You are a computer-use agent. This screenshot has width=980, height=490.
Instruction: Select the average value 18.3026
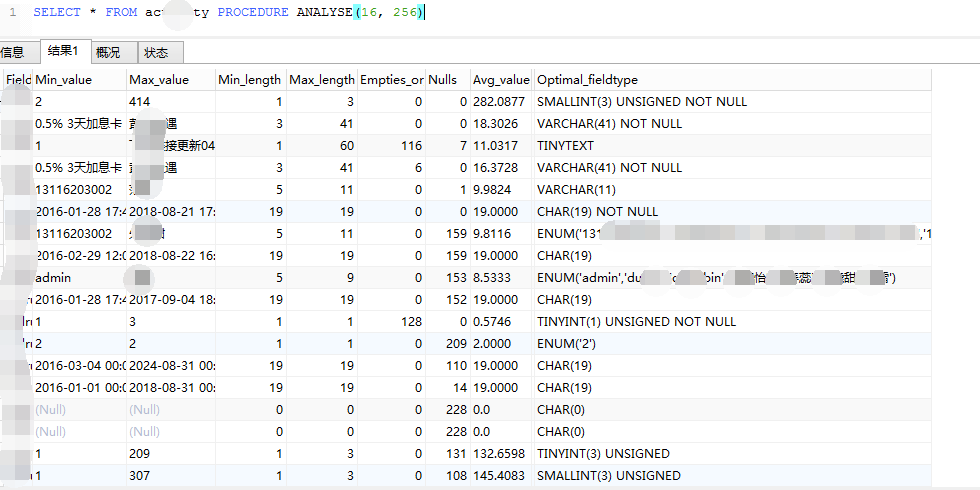[501, 124]
